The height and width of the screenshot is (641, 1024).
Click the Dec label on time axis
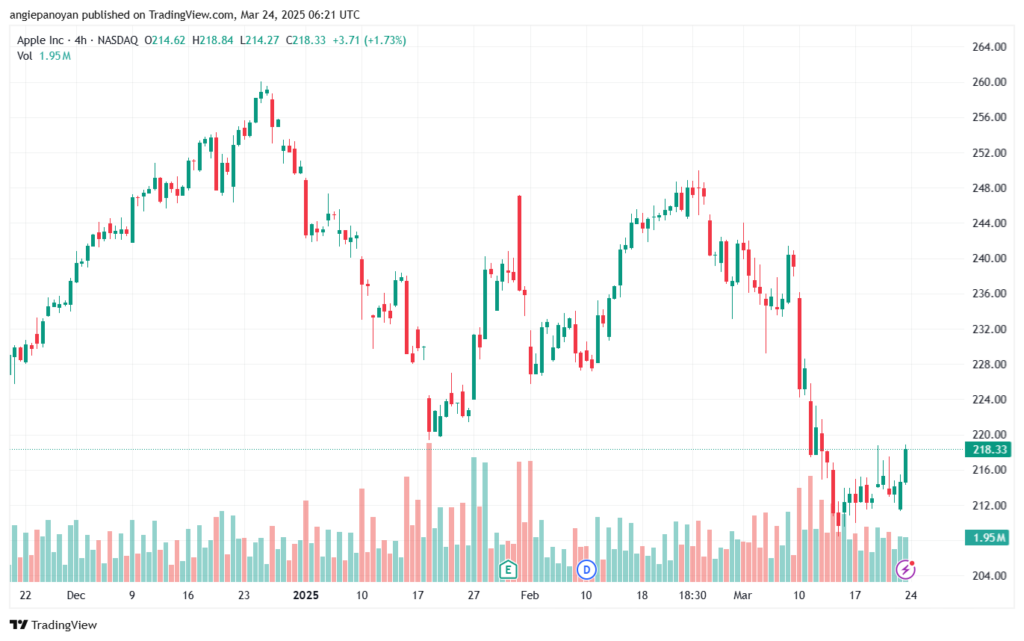76,595
